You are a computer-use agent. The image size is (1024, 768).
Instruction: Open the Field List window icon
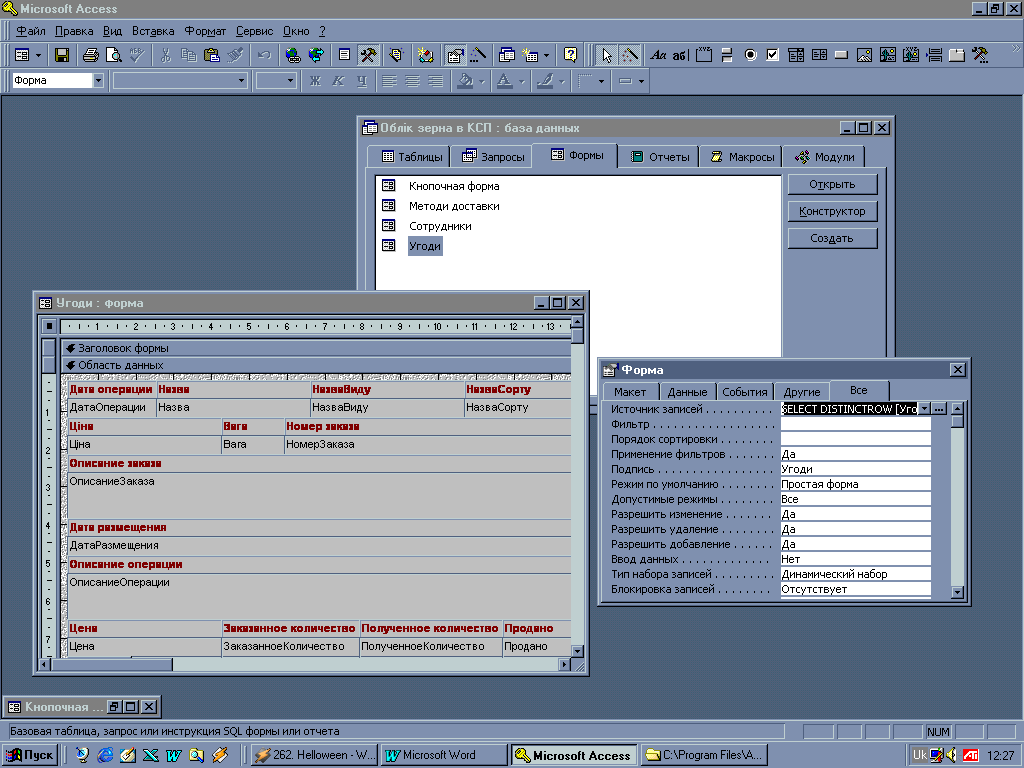344,55
